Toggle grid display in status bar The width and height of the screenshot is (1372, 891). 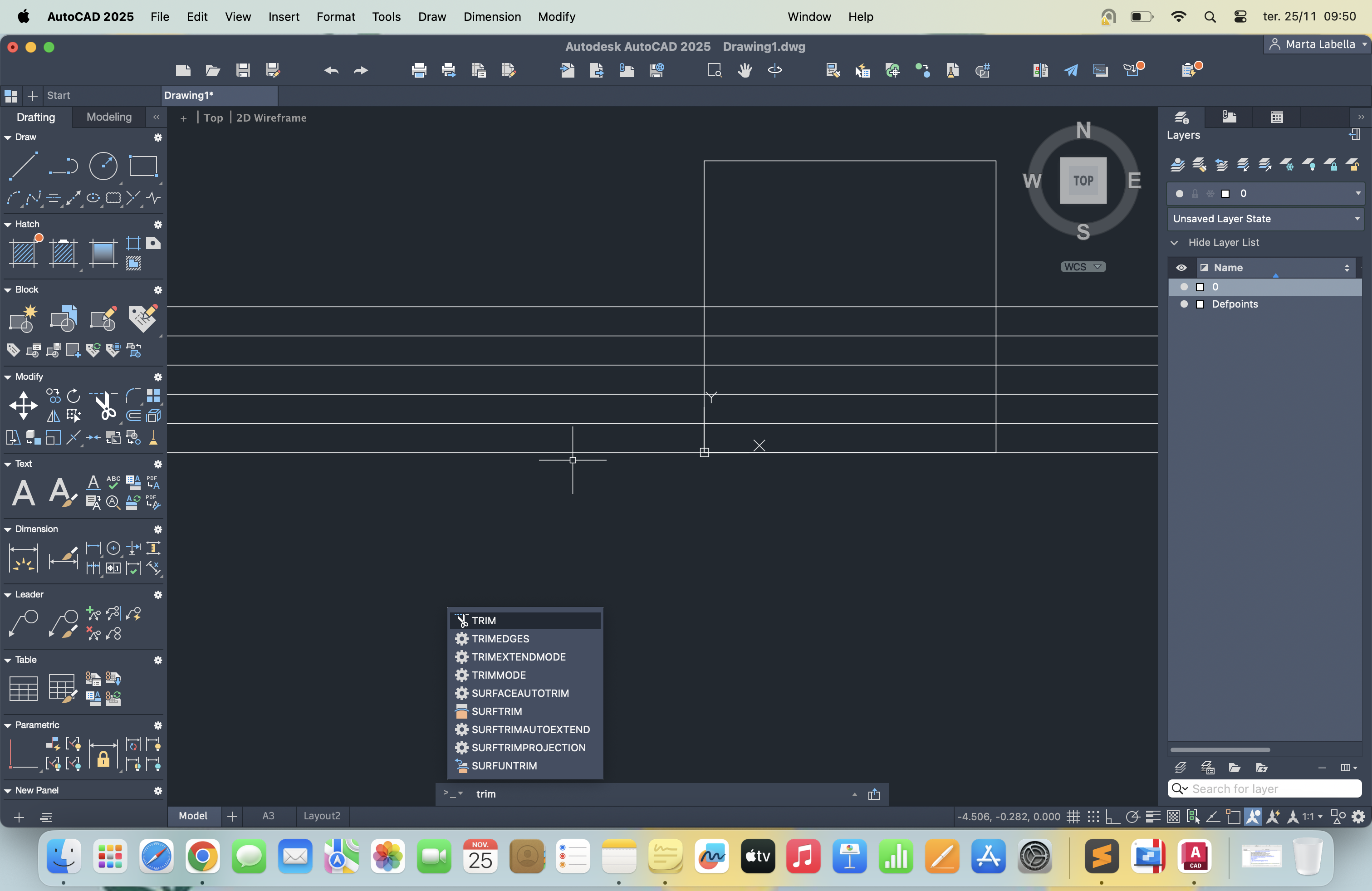[x=1073, y=817]
